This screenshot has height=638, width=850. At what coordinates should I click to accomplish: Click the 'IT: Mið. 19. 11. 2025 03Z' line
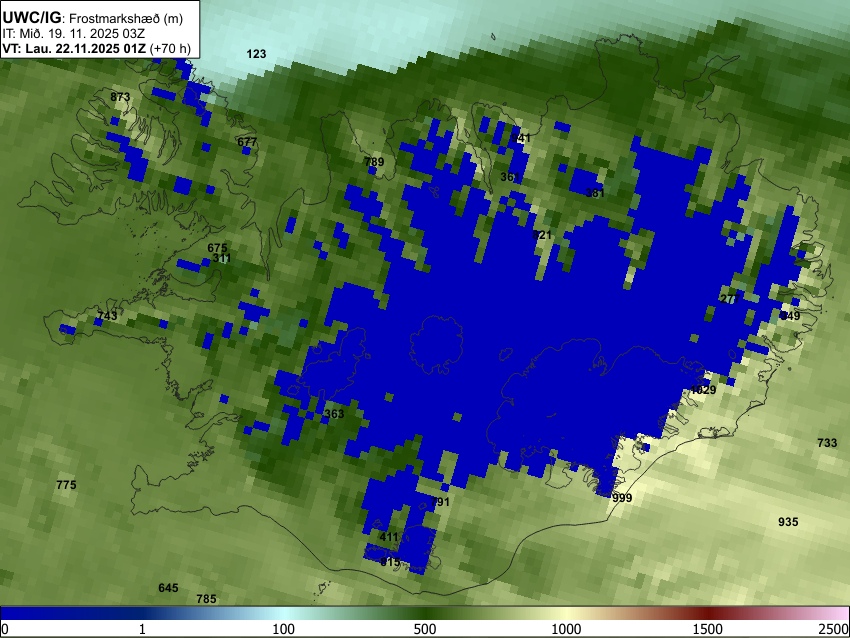tap(73, 34)
